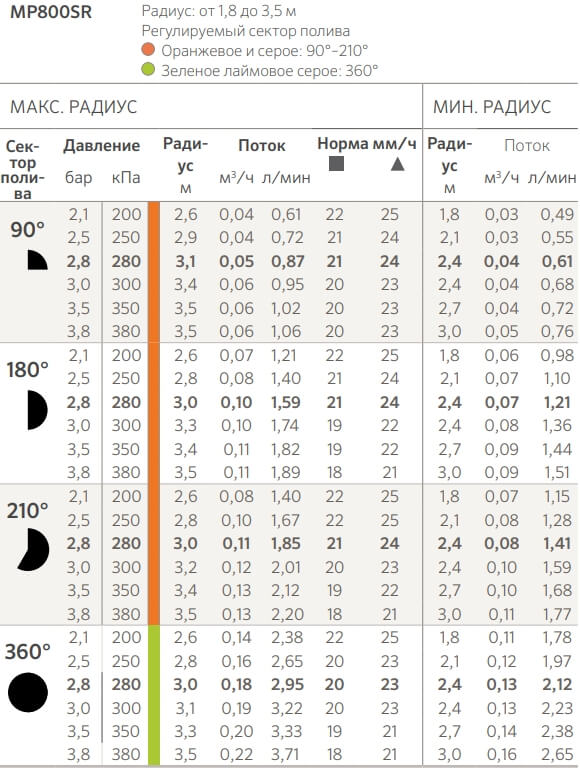The image size is (580, 768).
Task: Click the Регулируемый сектор полива text
Action: pyautogui.click(x=245, y=31)
